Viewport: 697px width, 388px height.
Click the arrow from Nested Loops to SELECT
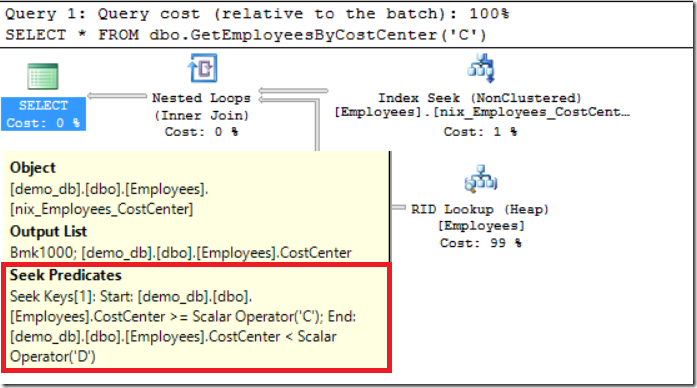[117, 96]
